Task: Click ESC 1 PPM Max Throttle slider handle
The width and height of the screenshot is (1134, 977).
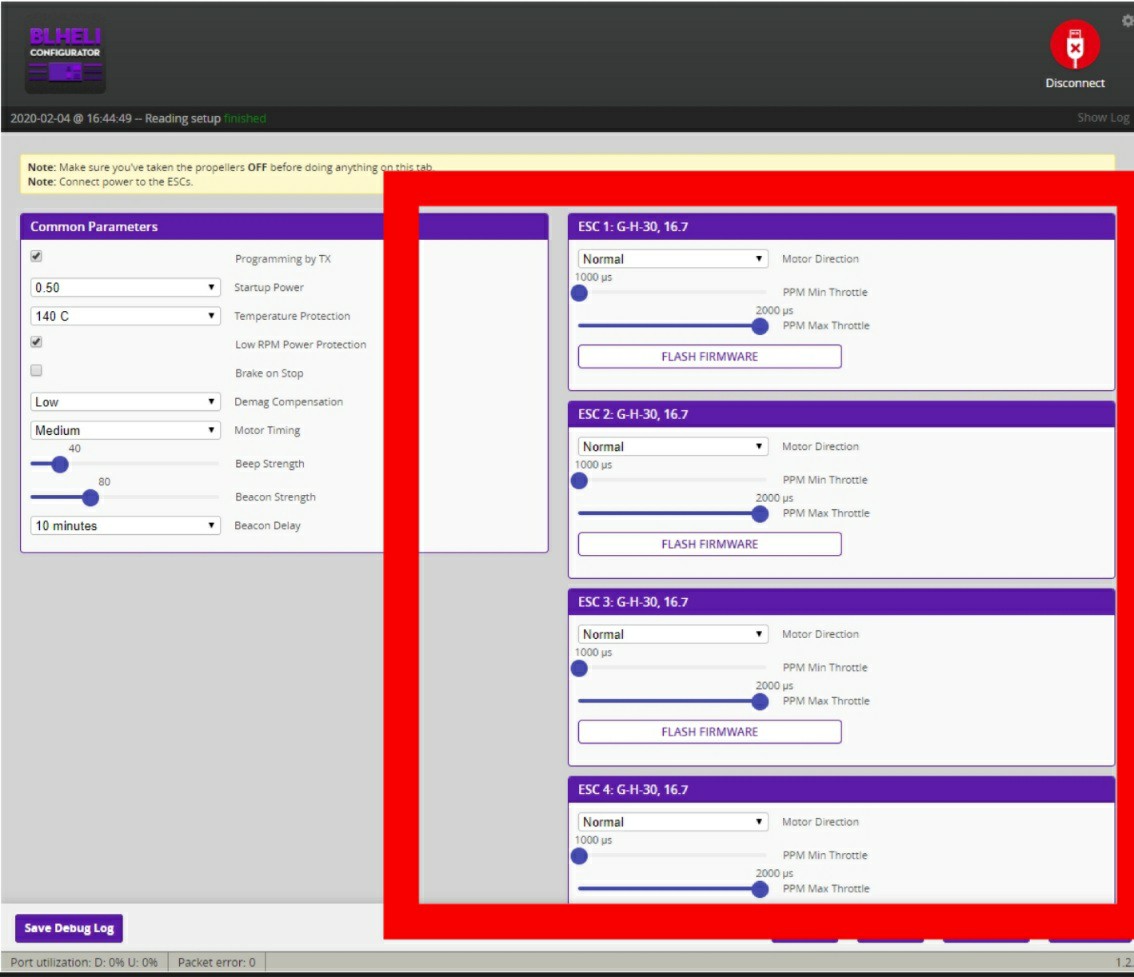Action: click(760, 326)
